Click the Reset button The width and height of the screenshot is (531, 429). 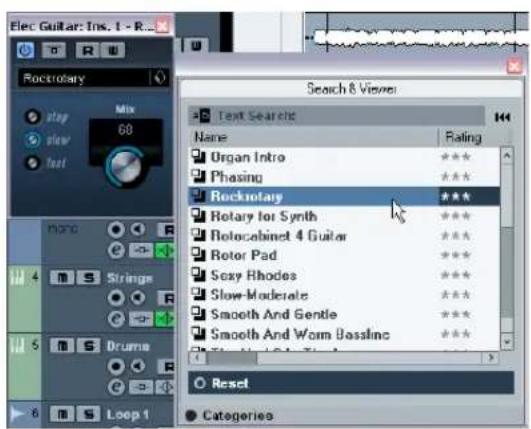point(351,383)
